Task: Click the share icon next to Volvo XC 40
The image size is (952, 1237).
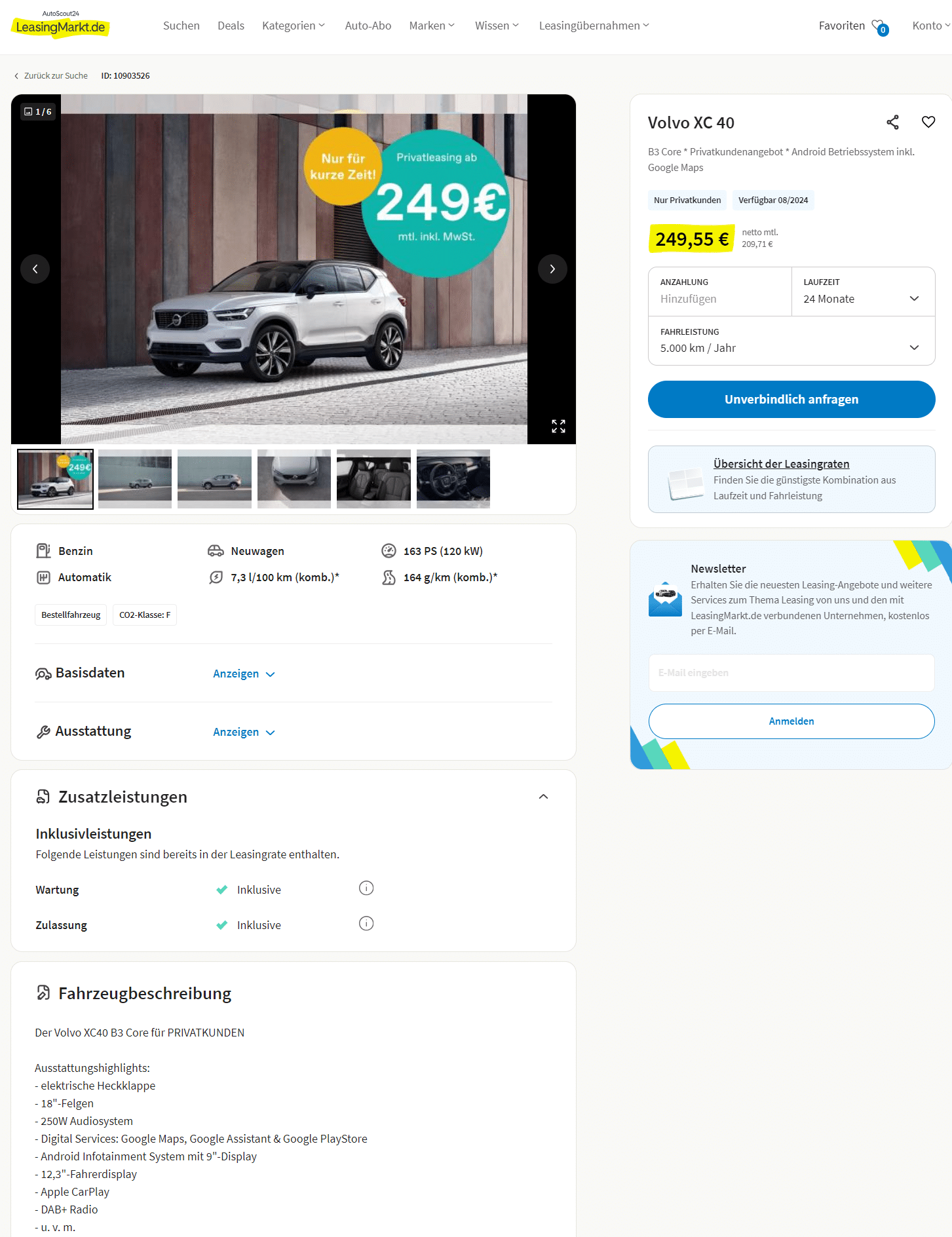Action: point(892,123)
